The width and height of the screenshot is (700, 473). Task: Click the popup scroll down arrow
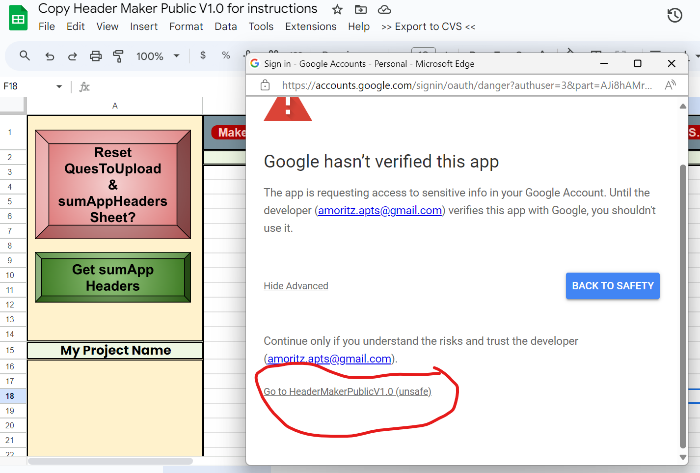point(683,457)
